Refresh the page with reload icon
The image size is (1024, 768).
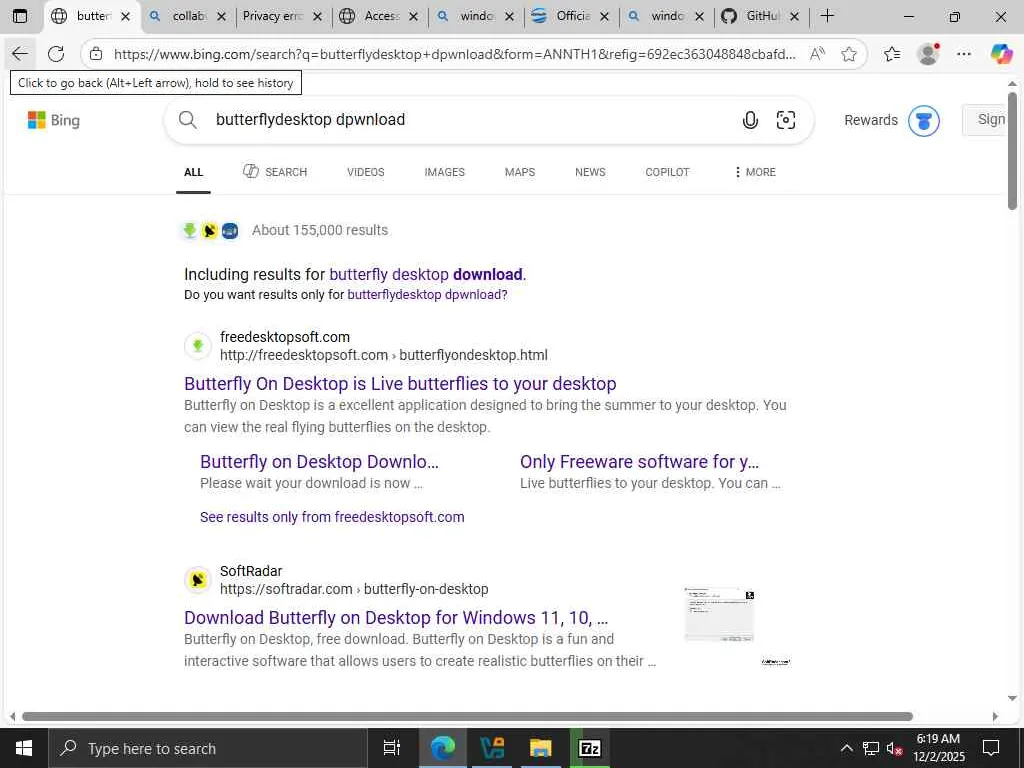pyautogui.click(x=56, y=54)
